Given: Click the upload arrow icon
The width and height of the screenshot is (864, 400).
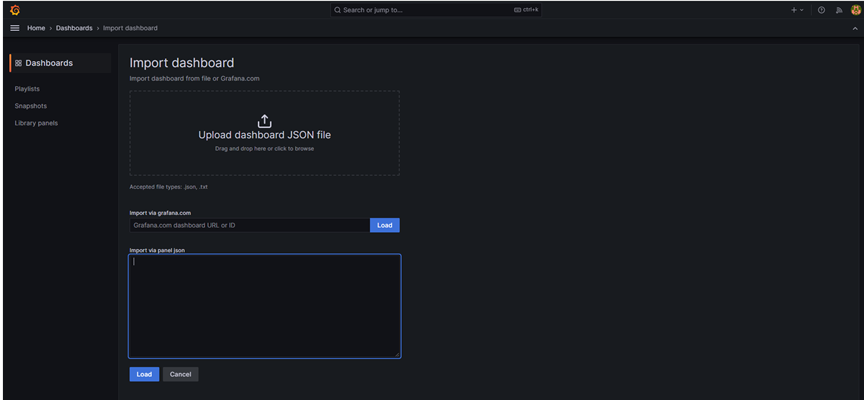Looking at the screenshot, I should (264, 121).
